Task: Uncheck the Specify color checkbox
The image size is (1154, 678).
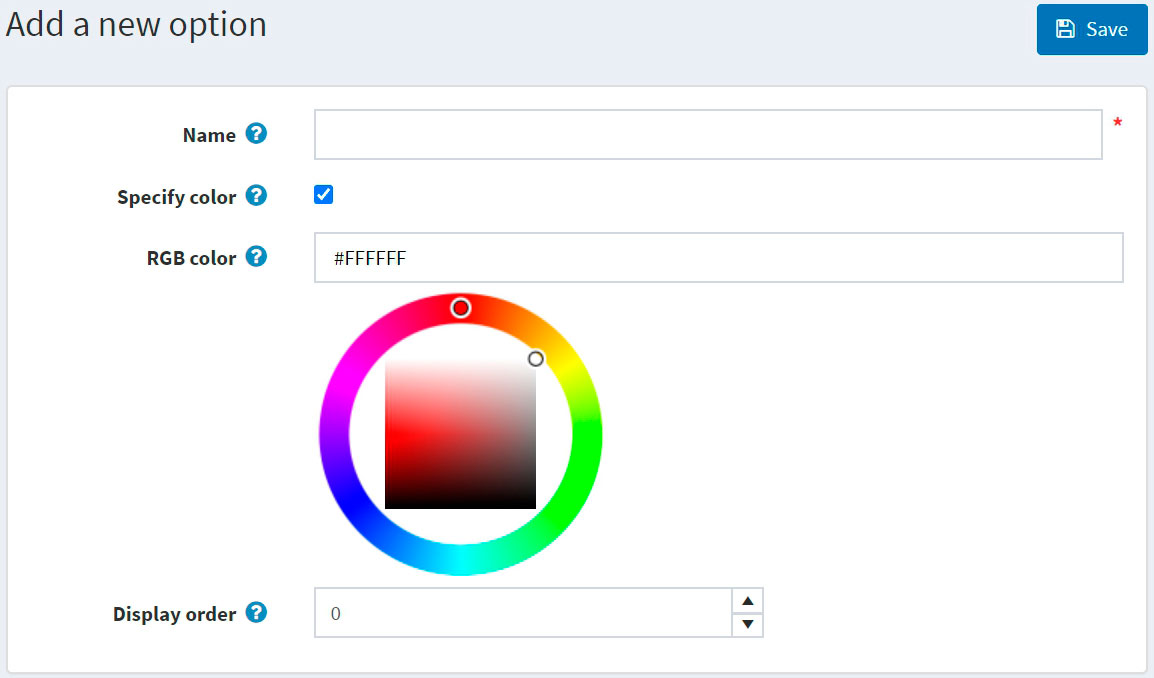Action: 323,194
